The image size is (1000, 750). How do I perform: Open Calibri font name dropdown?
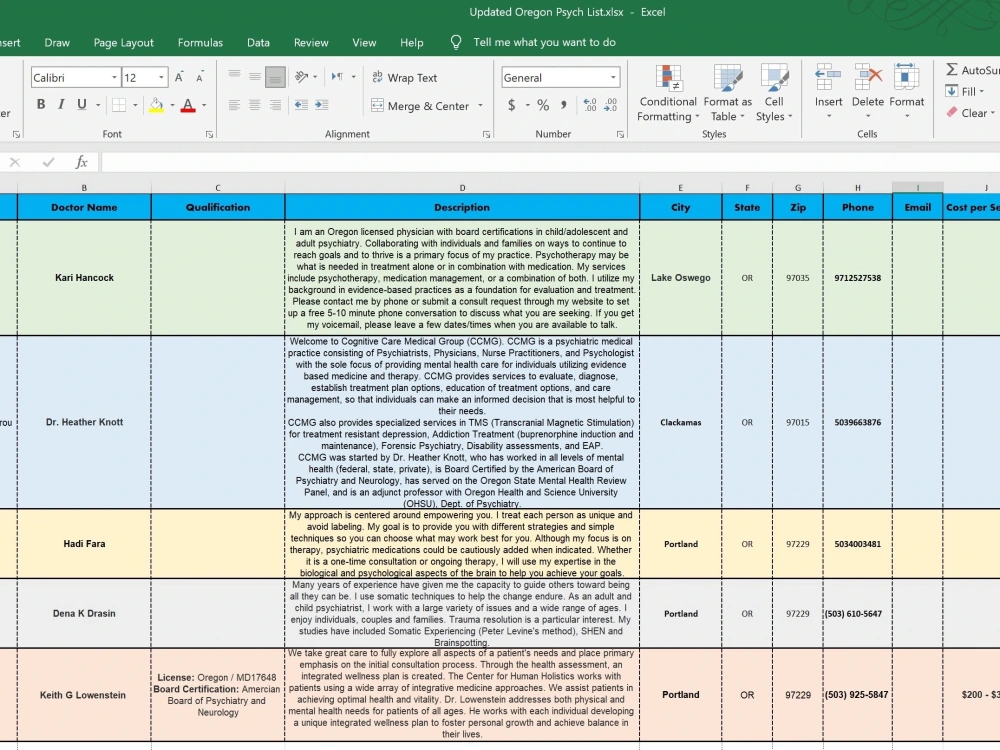click(x=114, y=78)
